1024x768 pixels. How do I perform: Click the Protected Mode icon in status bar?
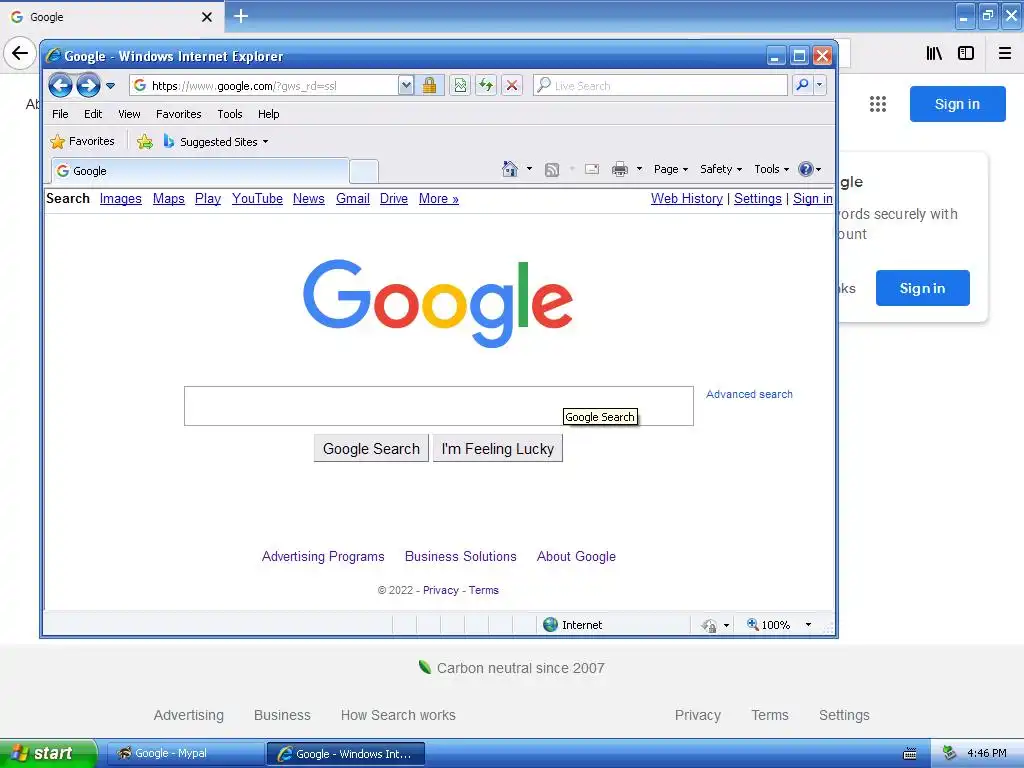pos(709,626)
